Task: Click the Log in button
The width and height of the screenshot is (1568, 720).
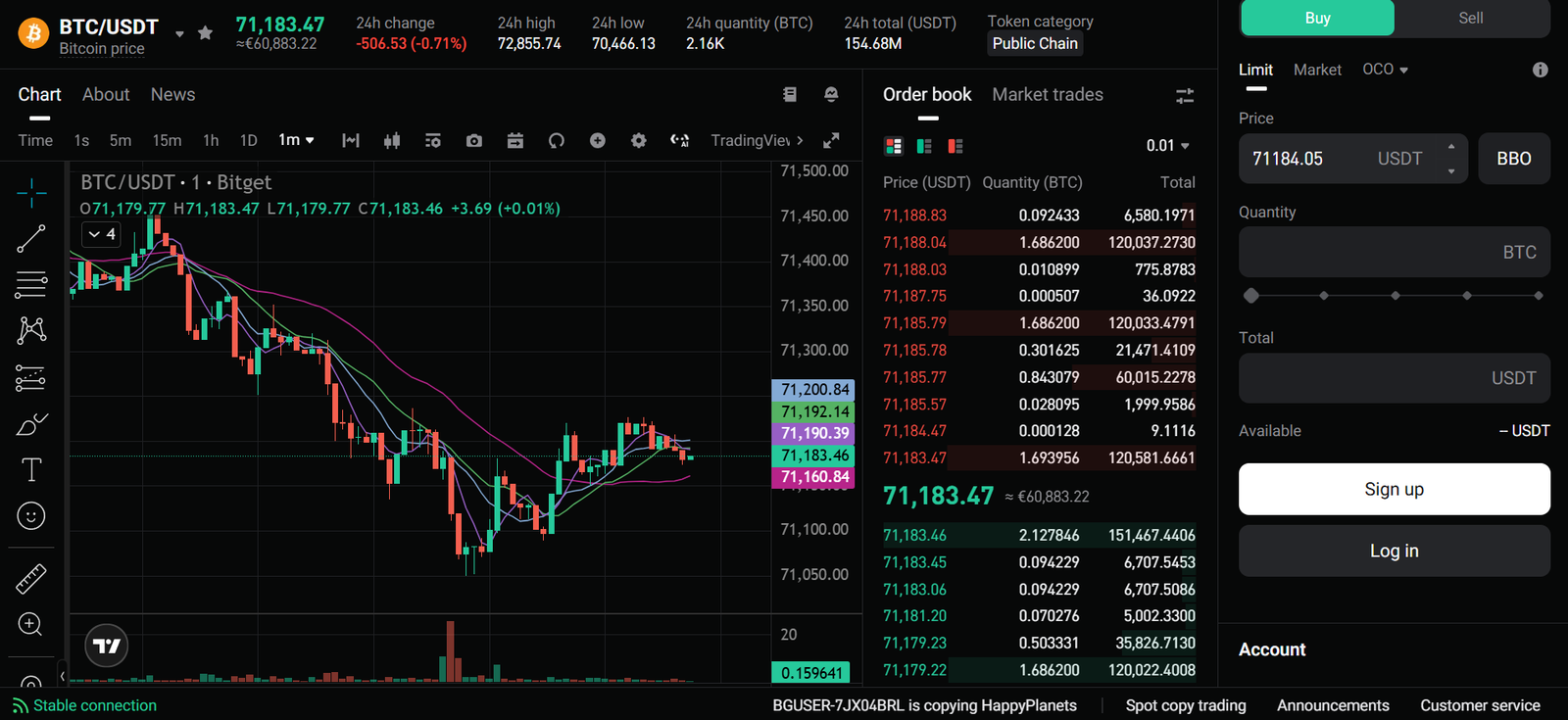Action: coord(1395,551)
